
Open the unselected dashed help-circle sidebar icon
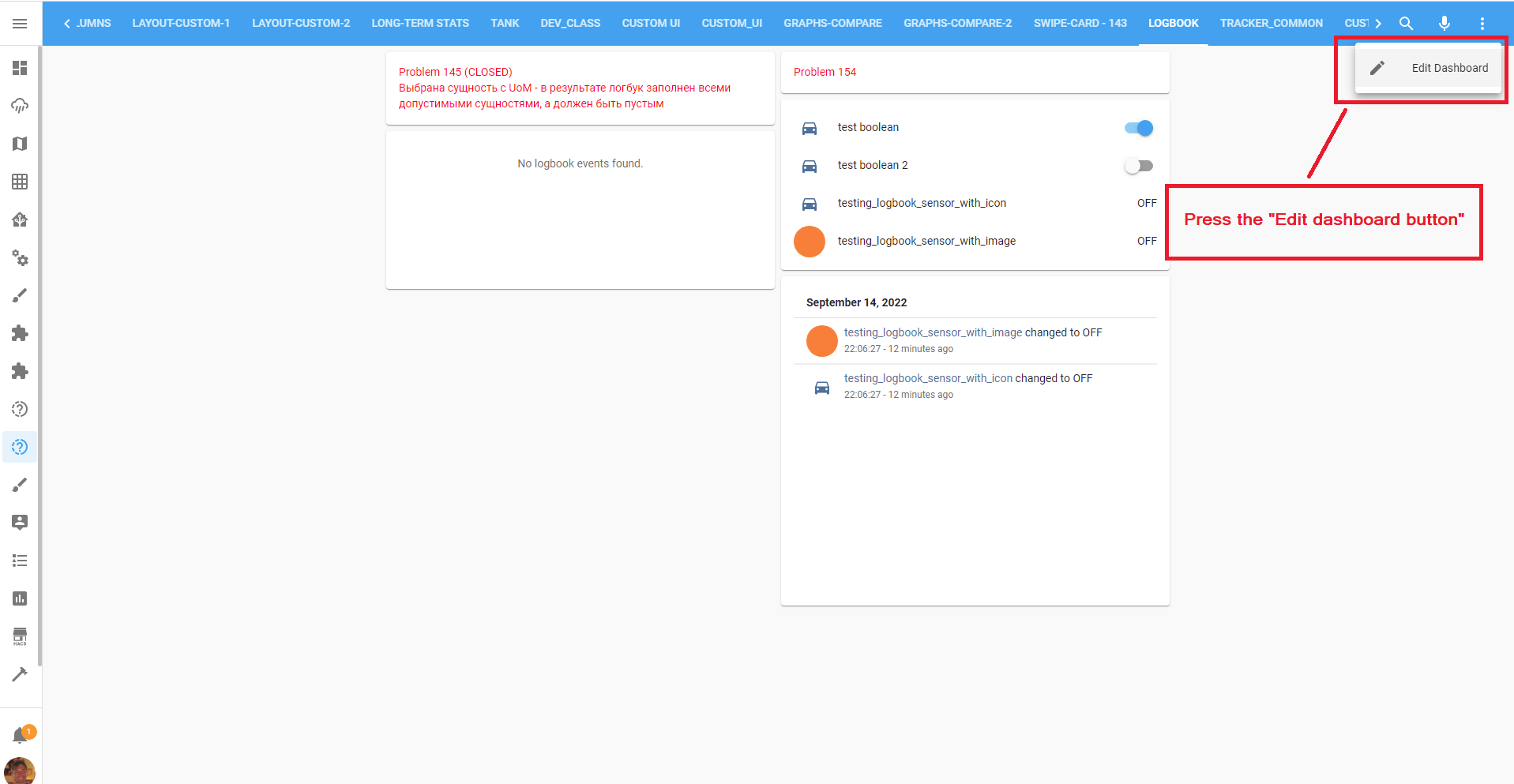[x=20, y=409]
